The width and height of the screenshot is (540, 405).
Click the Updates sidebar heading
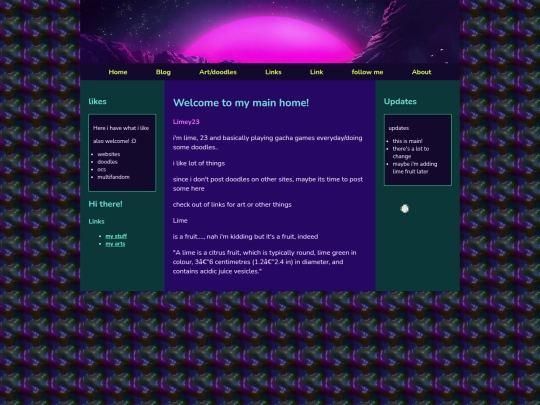(x=400, y=101)
